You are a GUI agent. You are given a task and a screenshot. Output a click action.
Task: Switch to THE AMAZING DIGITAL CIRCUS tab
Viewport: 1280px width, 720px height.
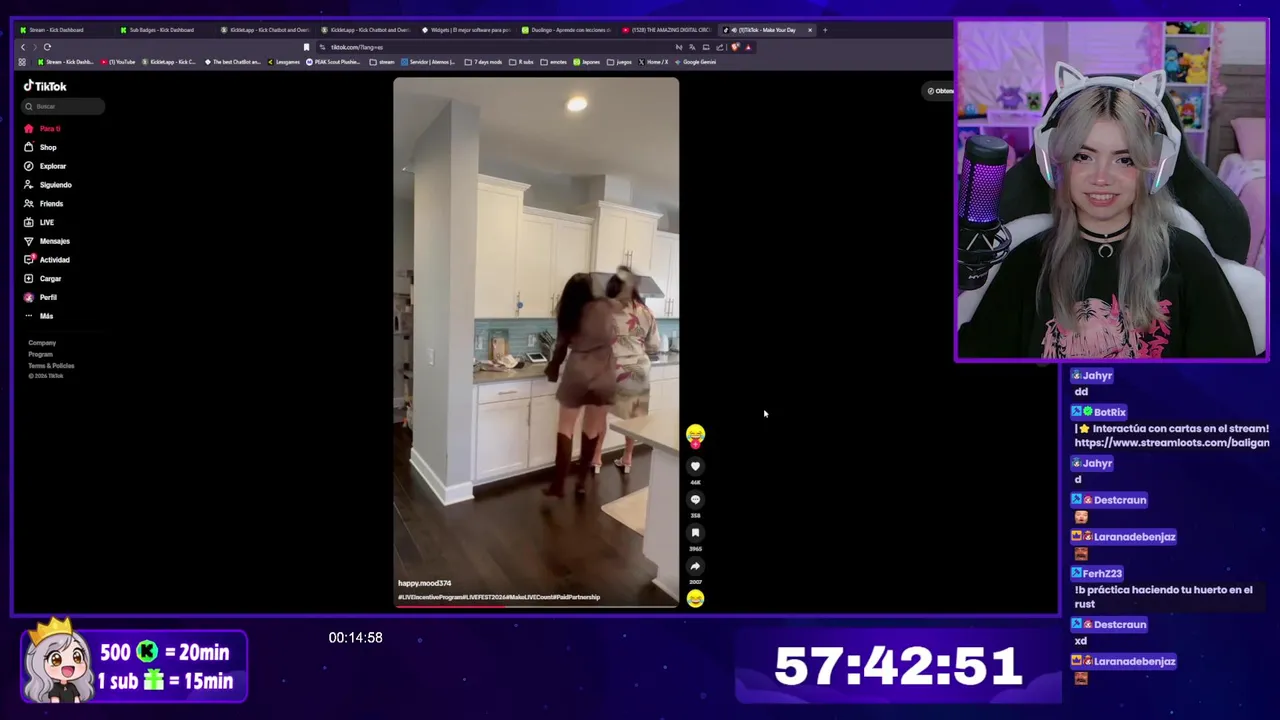point(666,30)
